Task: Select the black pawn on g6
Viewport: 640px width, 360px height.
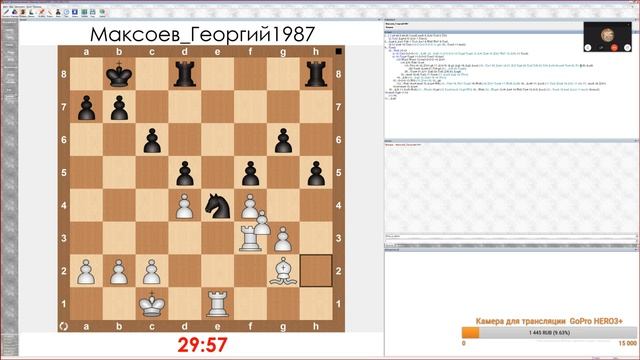Action: point(283,140)
